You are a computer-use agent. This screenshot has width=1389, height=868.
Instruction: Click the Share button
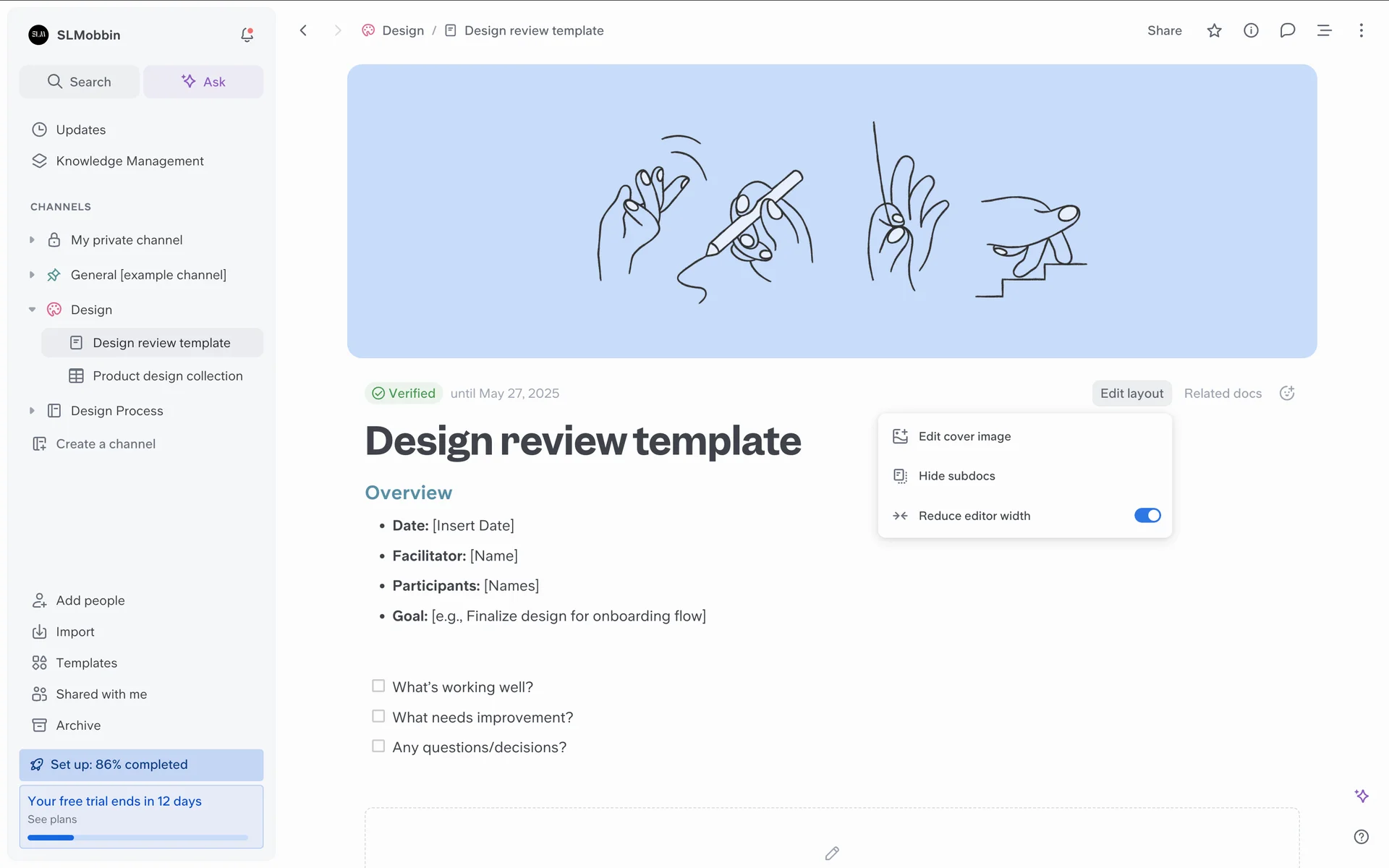point(1164,30)
